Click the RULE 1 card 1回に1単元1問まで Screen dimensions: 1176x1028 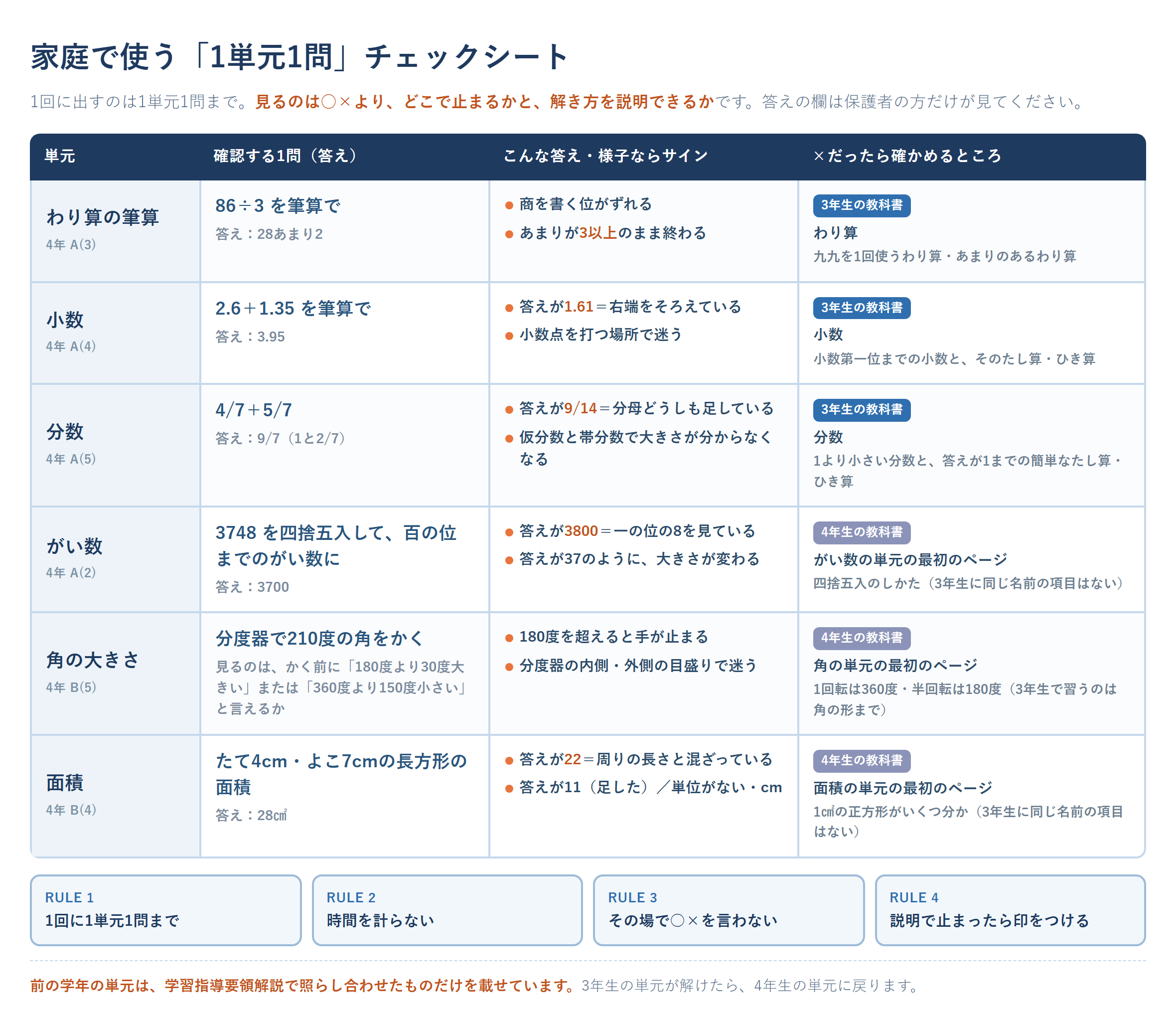coord(166,910)
